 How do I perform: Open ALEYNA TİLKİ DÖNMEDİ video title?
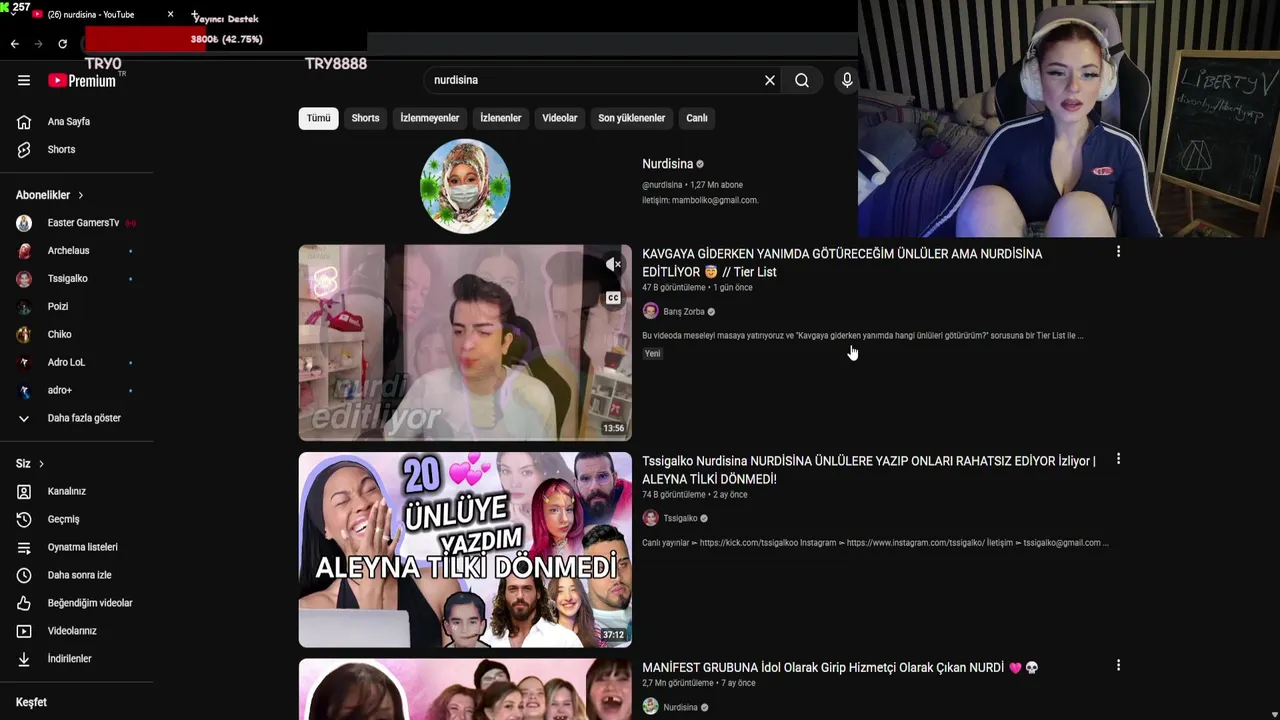[x=869, y=470]
